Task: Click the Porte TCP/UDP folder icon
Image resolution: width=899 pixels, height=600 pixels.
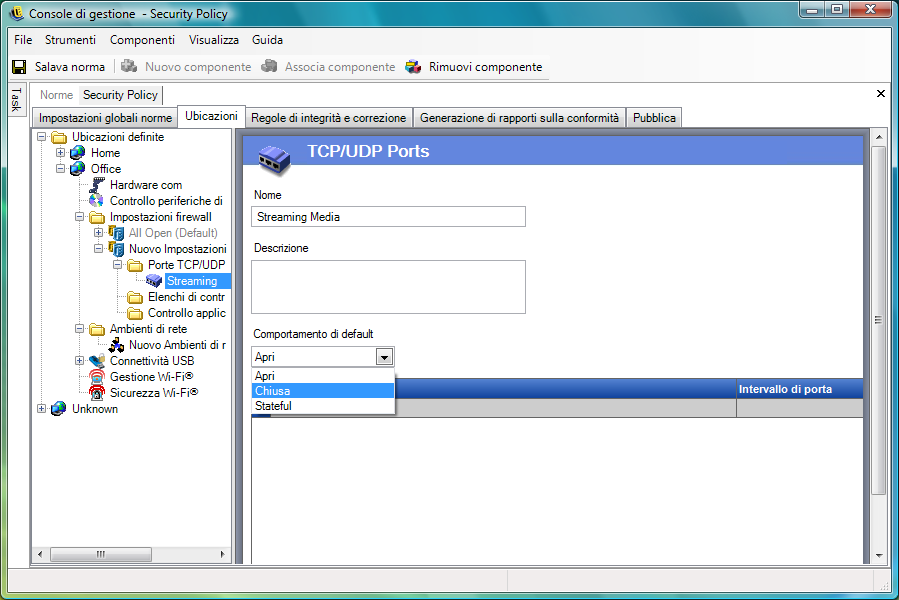Action: tap(135, 265)
